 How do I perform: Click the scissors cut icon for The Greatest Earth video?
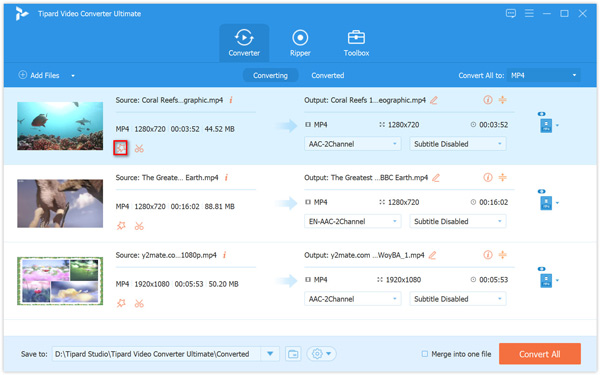[x=139, y=226]
